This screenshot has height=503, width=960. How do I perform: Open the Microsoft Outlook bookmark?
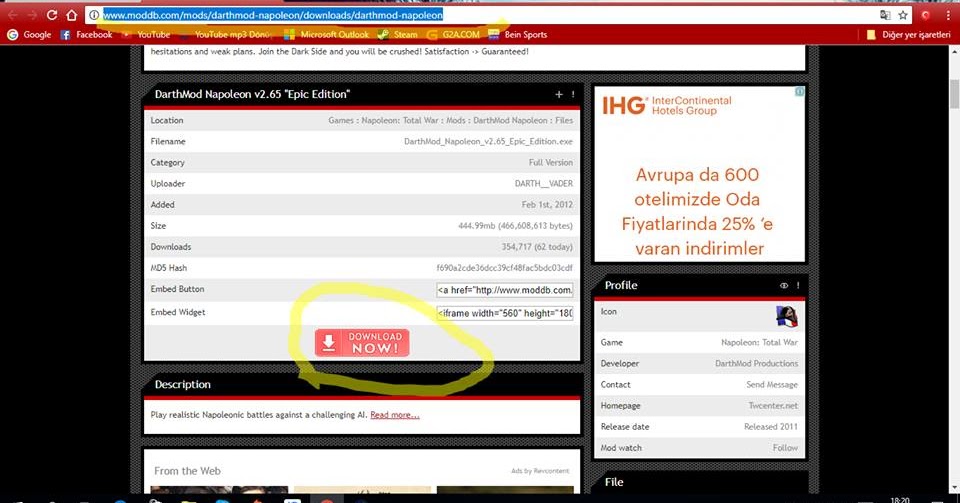[x=327, y=35]
